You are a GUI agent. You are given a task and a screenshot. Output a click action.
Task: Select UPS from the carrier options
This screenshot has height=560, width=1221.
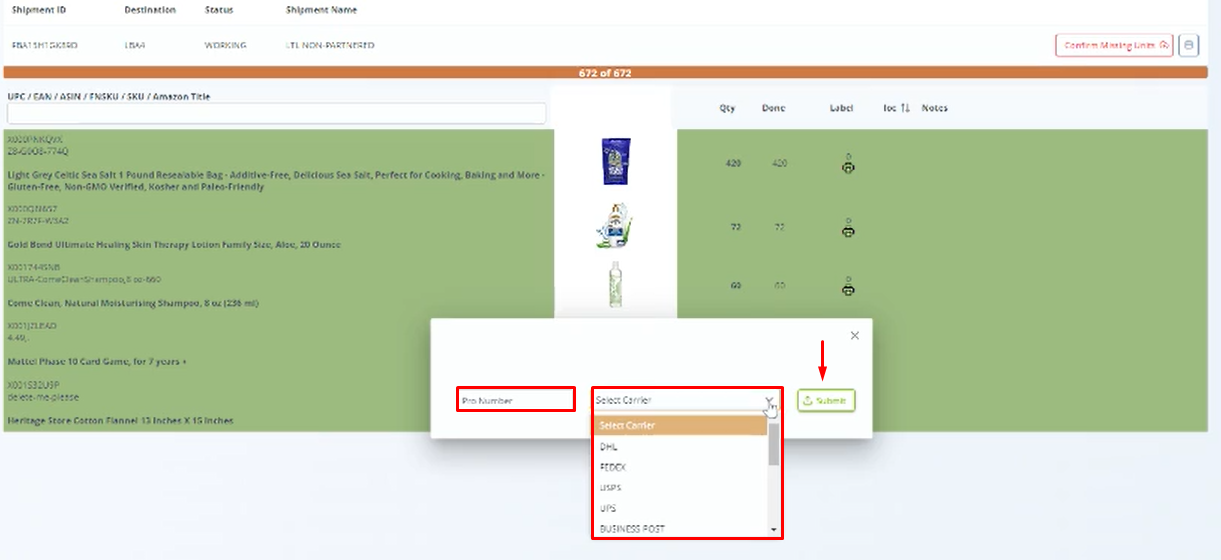(607, 508)
